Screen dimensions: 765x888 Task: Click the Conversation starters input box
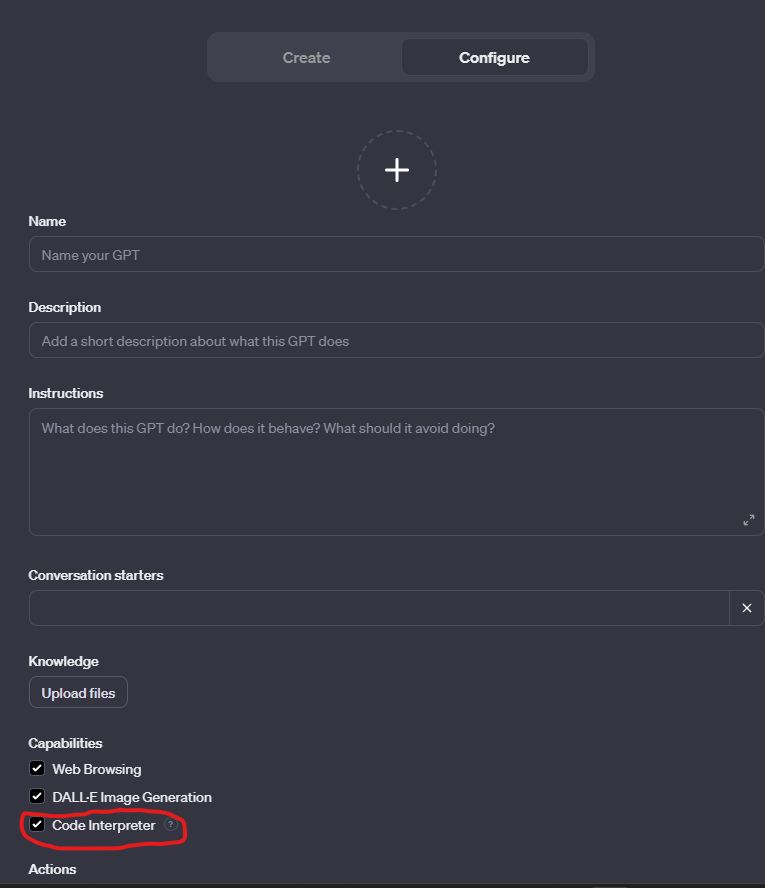pos(379,608)
